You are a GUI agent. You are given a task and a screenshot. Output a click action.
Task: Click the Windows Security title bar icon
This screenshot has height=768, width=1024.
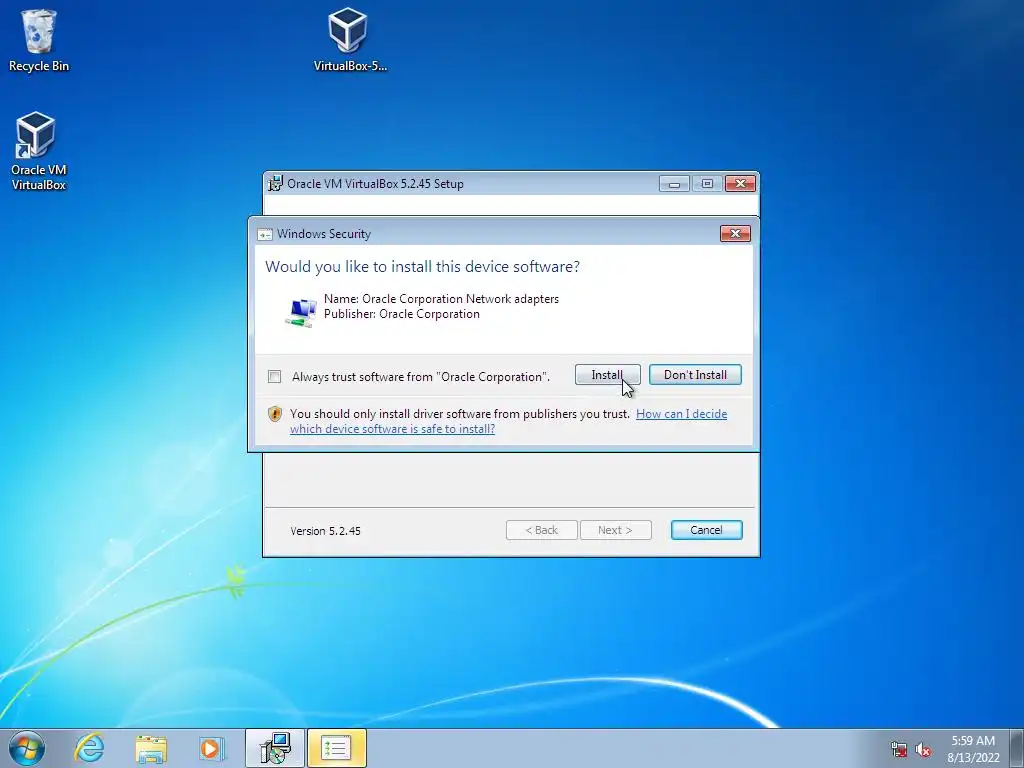click(264, 234)
